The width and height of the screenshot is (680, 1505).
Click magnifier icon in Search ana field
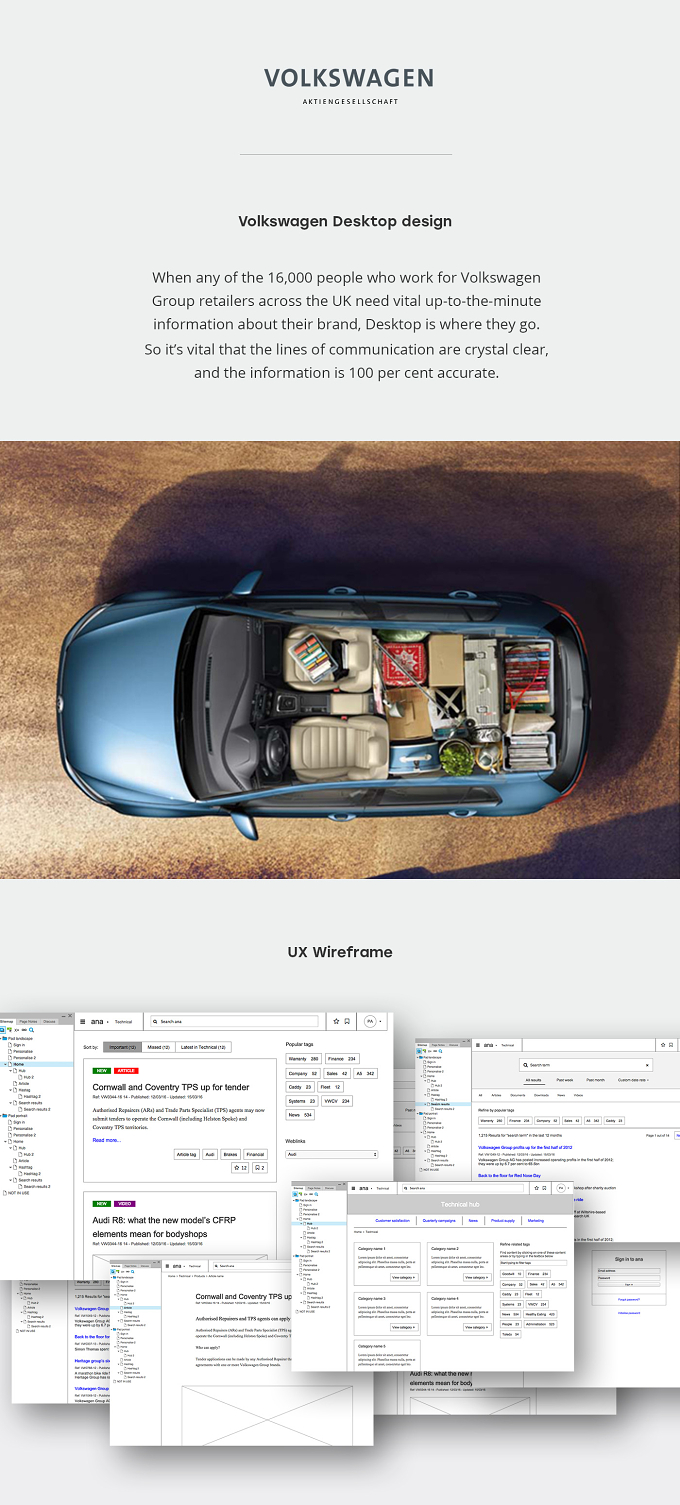click(x=156, y=1022)
